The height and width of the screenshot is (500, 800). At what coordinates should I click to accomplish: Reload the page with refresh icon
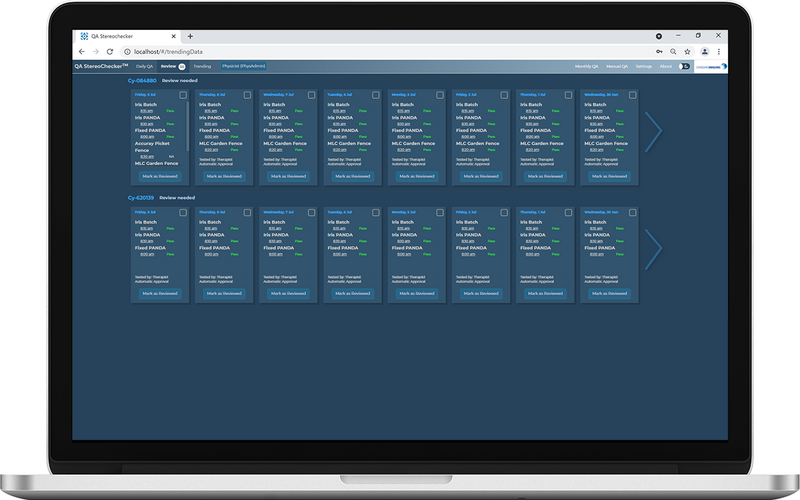pos(109,52)
